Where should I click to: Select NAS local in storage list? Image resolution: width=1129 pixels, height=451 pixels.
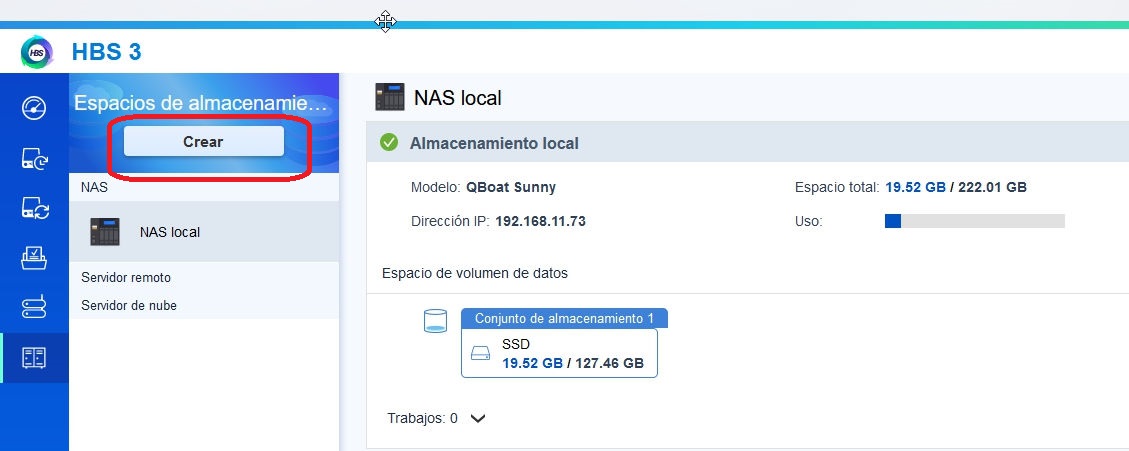(169, 232)
